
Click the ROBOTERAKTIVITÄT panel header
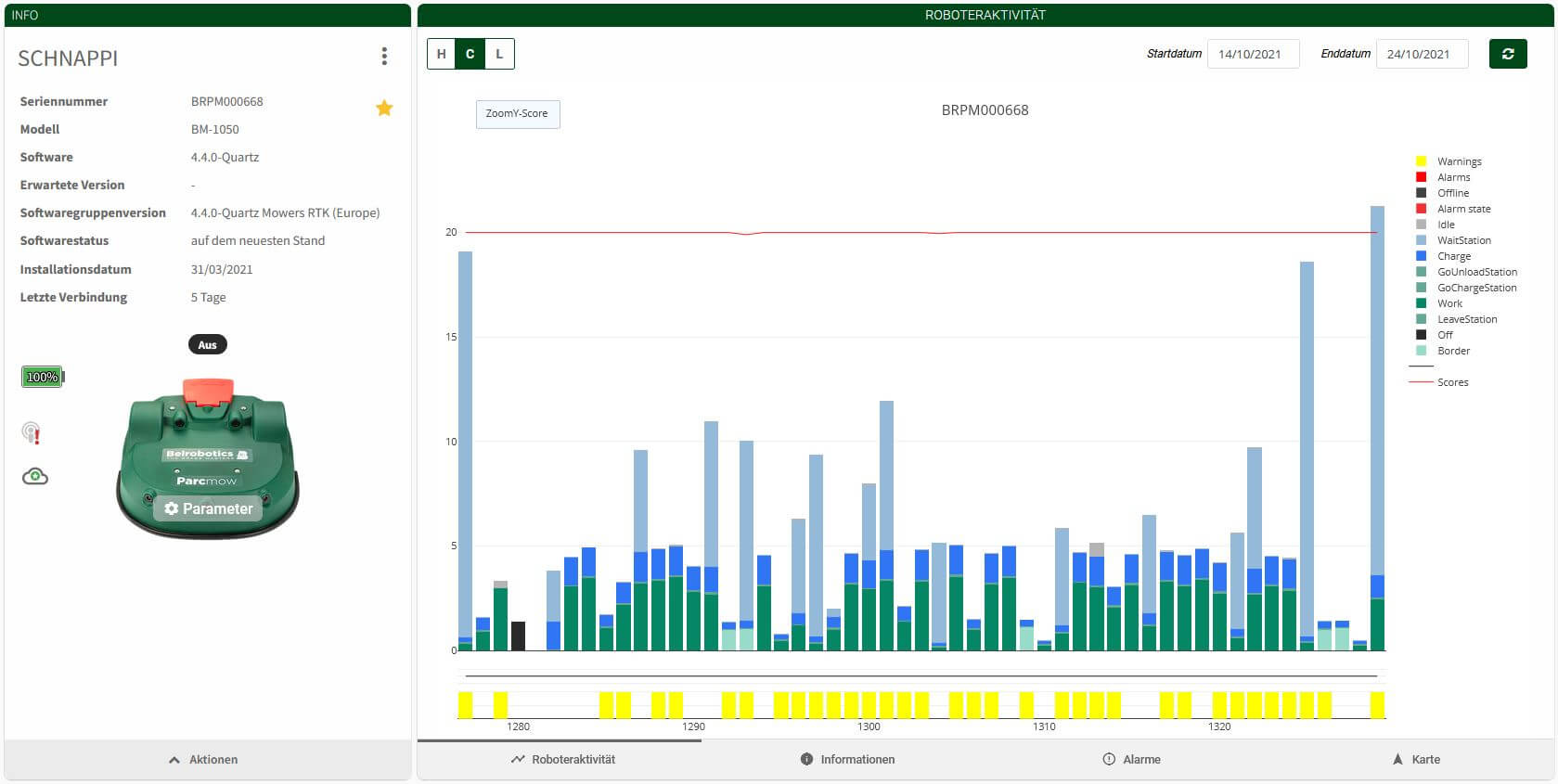[x=985, y=15]
